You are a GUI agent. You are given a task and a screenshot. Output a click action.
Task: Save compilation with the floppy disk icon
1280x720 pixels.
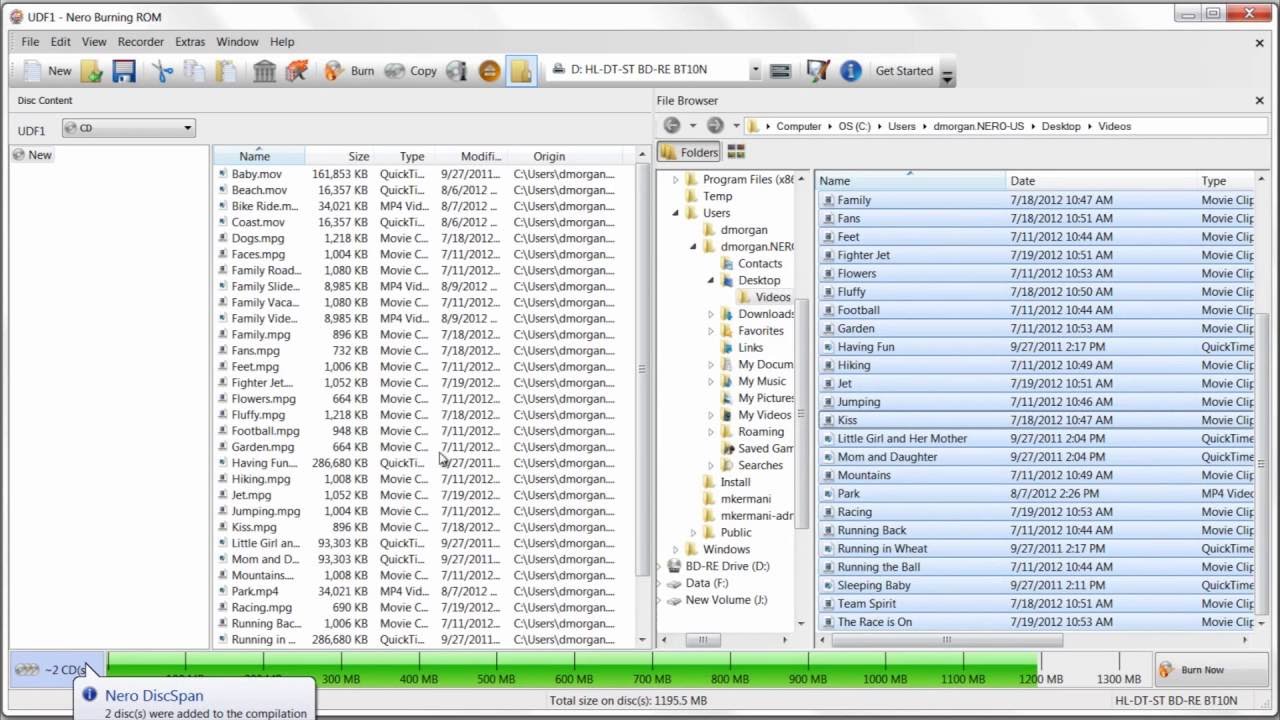coord(124,71)
